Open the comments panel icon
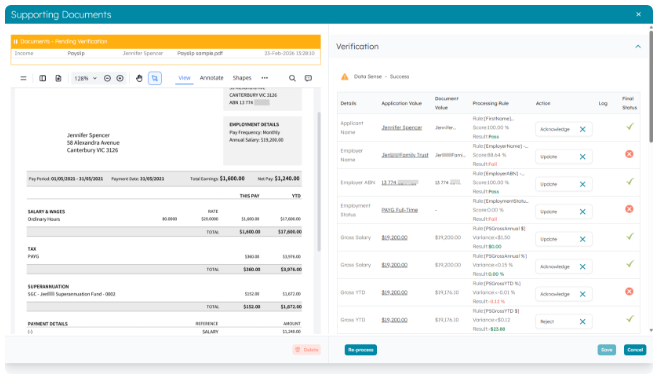The image size is (658, 379). pos(308,78)
